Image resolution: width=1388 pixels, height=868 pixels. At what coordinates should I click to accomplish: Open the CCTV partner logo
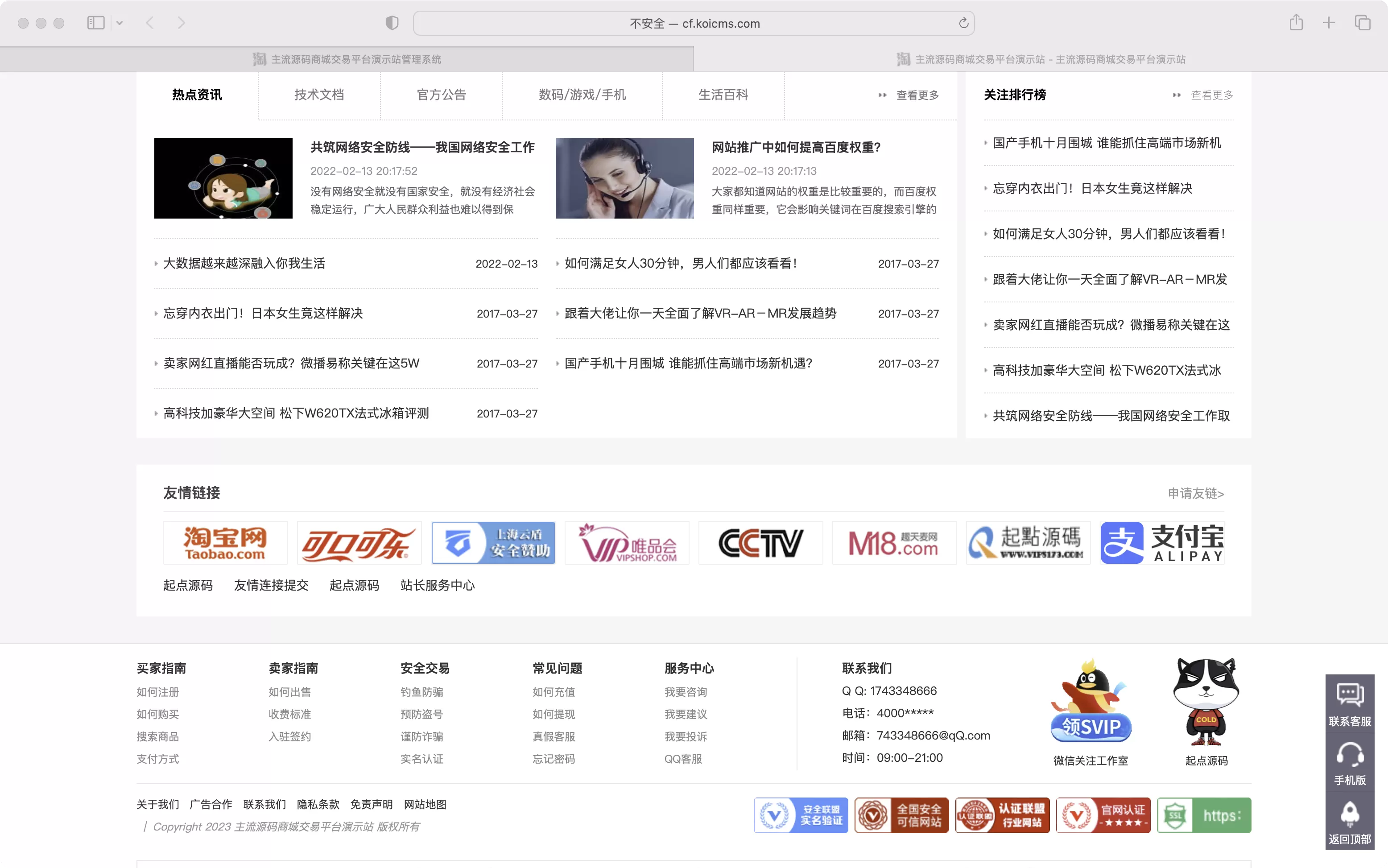point(760,543)
